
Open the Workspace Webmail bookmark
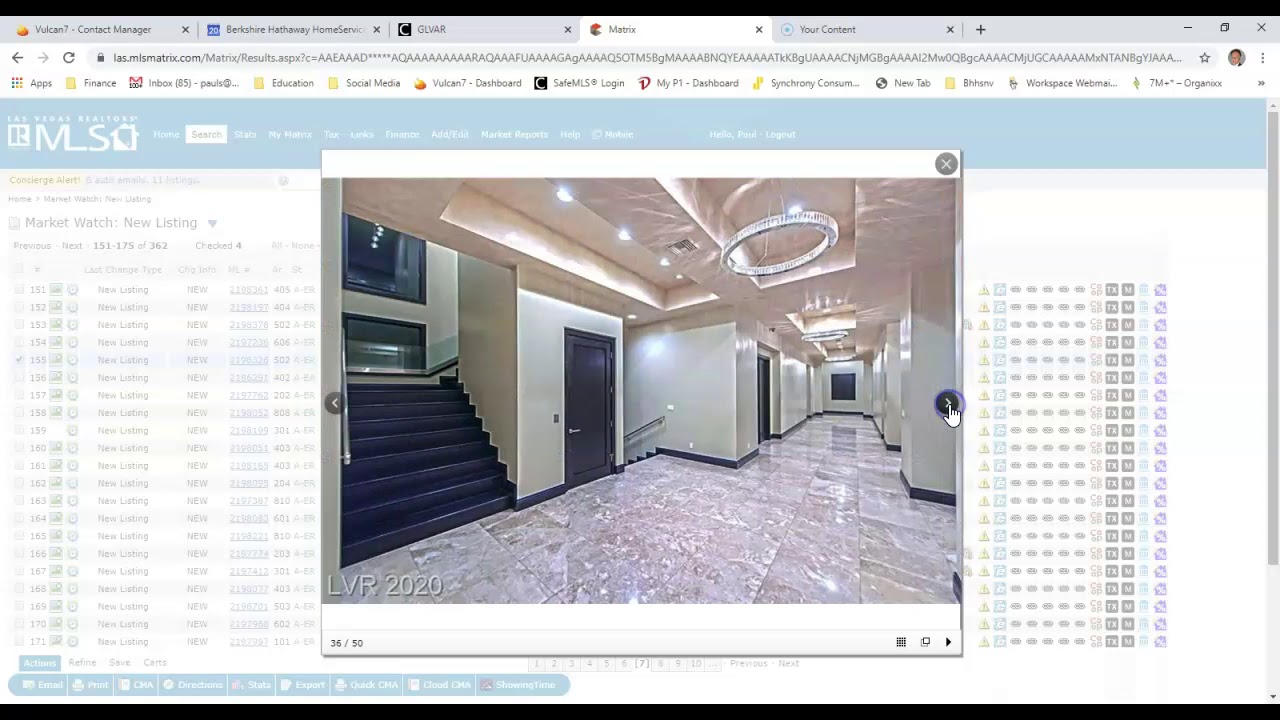(x=1062, y=83)
